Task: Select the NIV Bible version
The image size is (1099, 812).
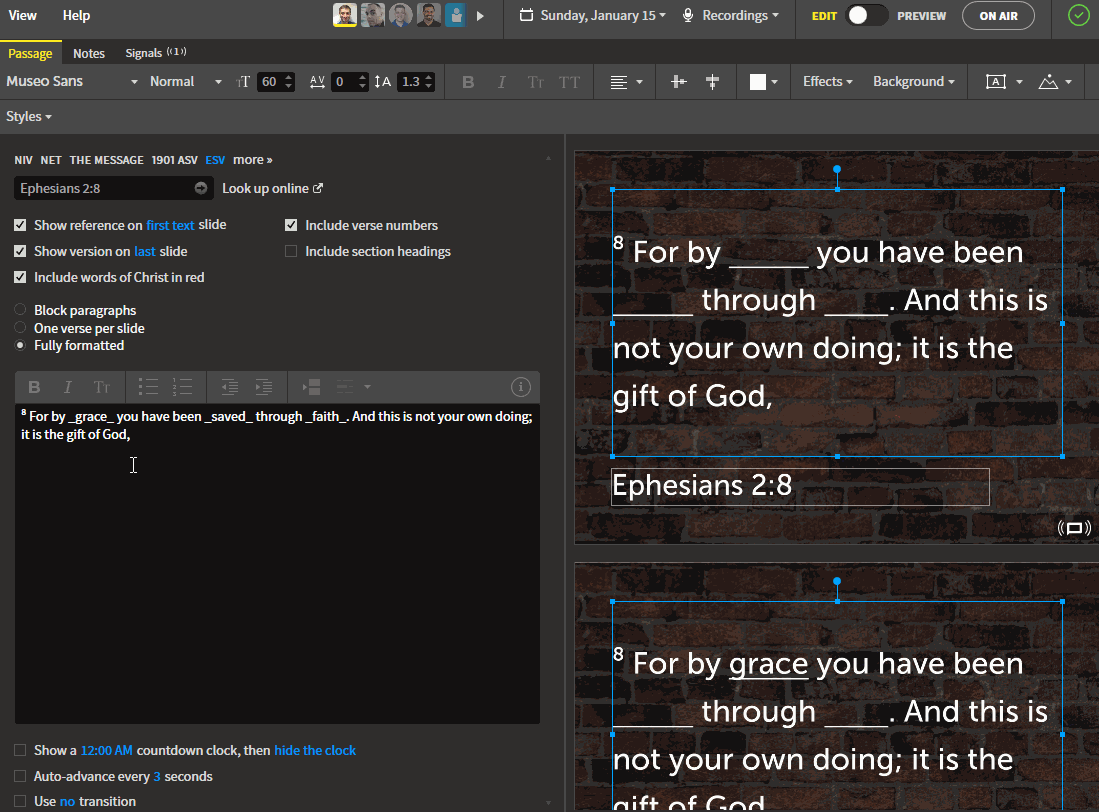Action: tap(23, 160)
